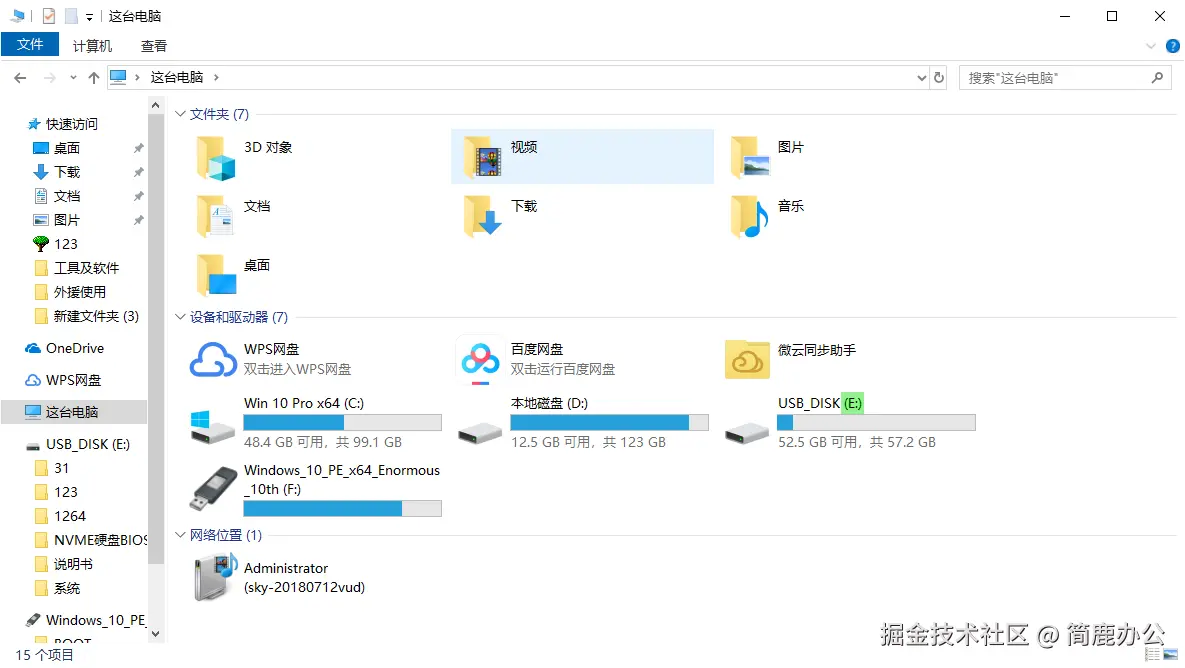Go up one level with the up arrow
The width and height of the screenshot is (1185, 668).
[x=93, y=77]
